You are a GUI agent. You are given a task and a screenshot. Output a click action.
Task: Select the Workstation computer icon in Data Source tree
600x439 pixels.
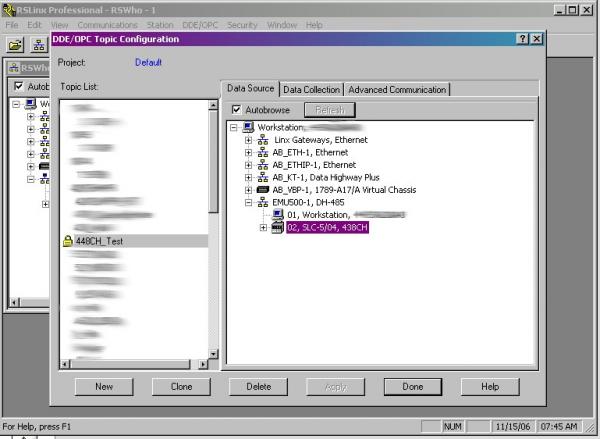coord(248,127)
